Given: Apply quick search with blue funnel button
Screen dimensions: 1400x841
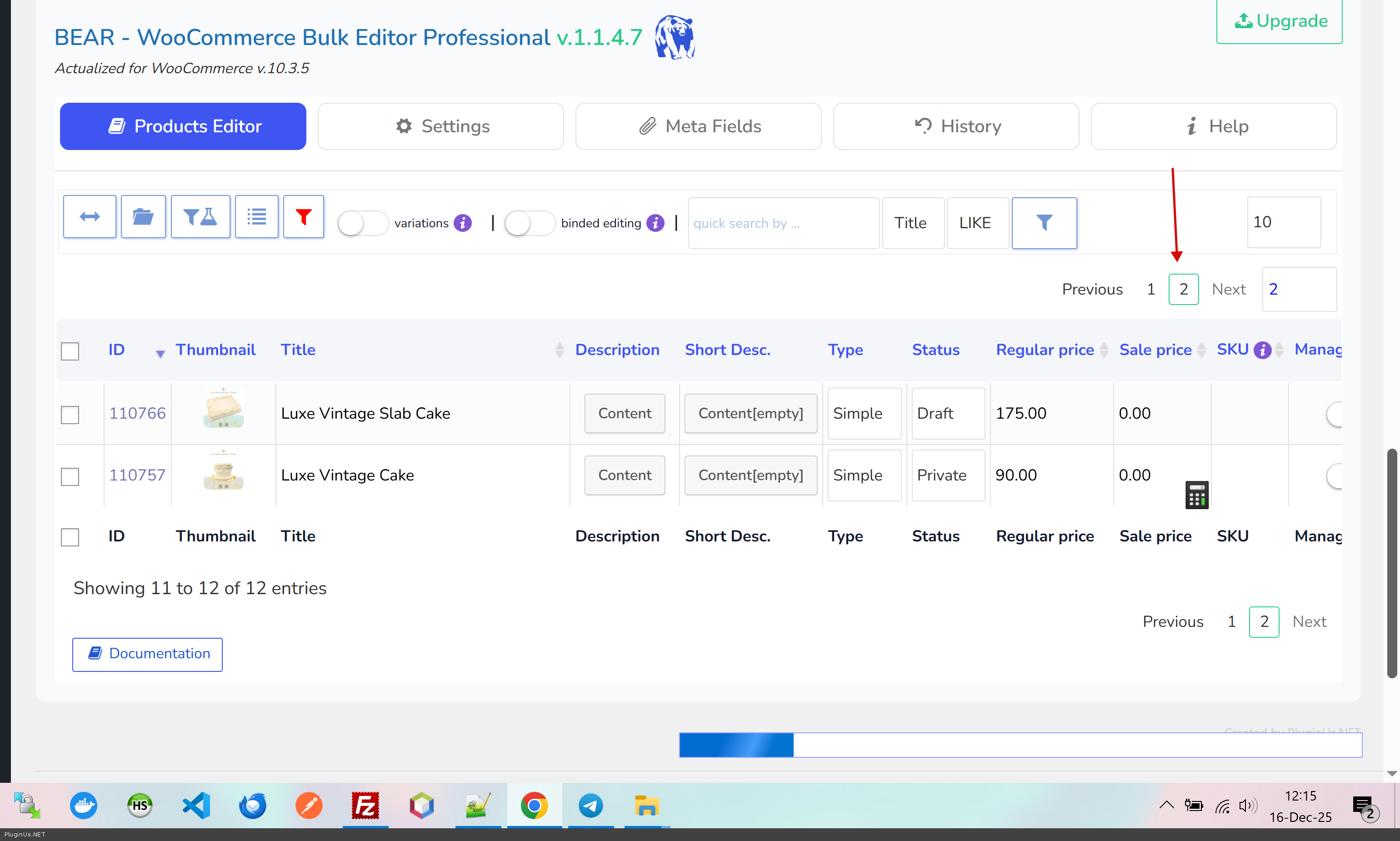Looking at the screenshot, I should 1044,223.
